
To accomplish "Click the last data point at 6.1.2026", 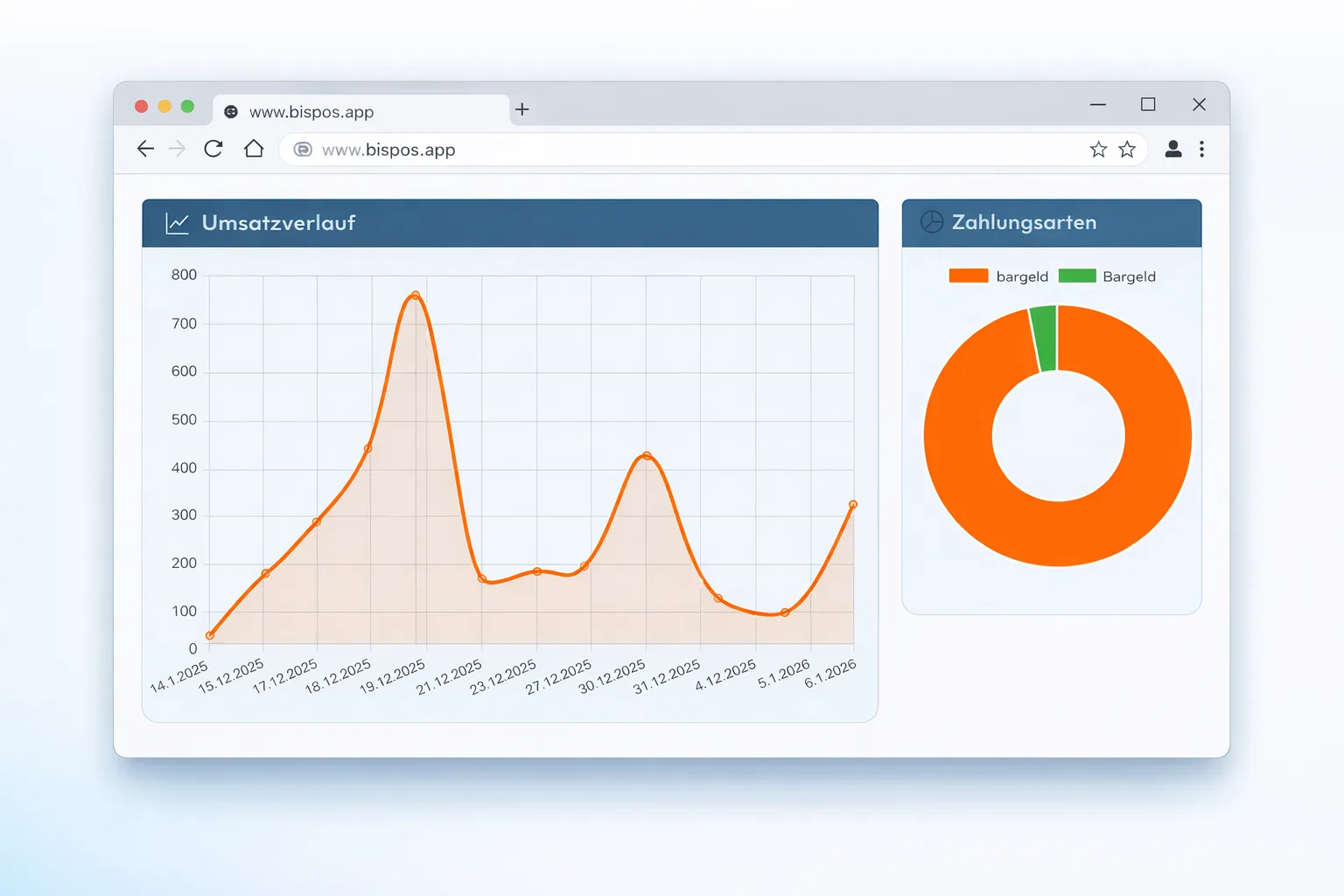I will (853, 505).
